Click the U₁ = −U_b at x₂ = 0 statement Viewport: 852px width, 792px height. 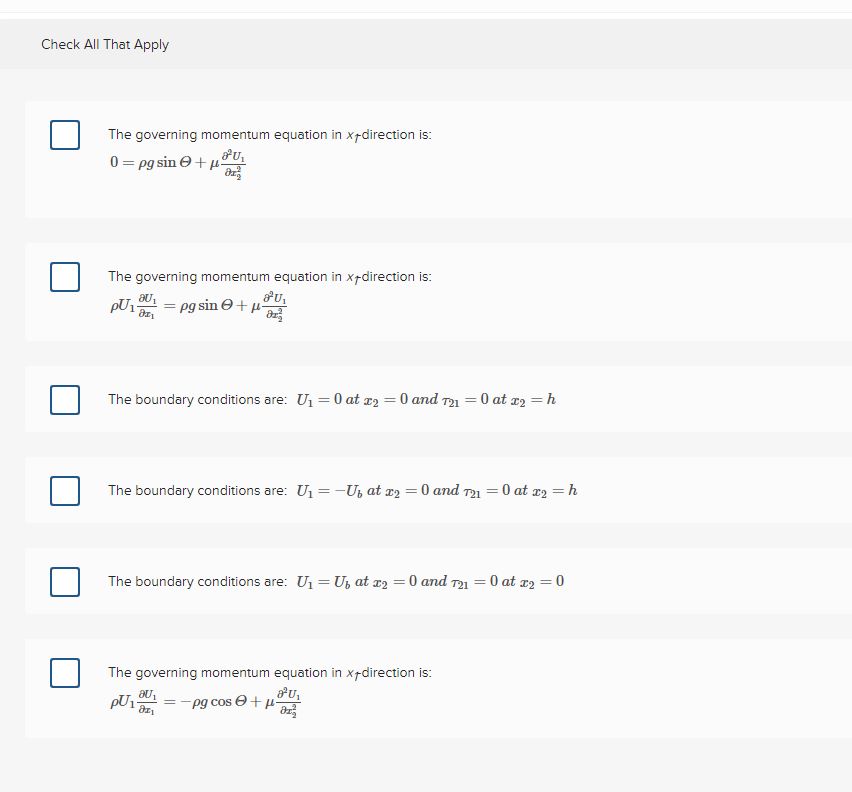coord(340,490)
